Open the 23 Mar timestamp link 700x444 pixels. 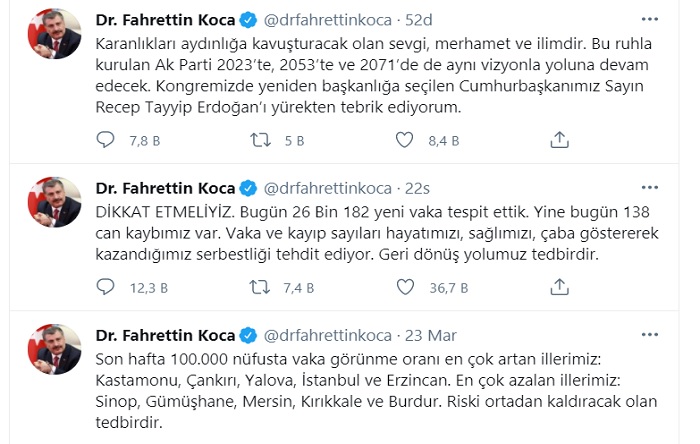429,333
